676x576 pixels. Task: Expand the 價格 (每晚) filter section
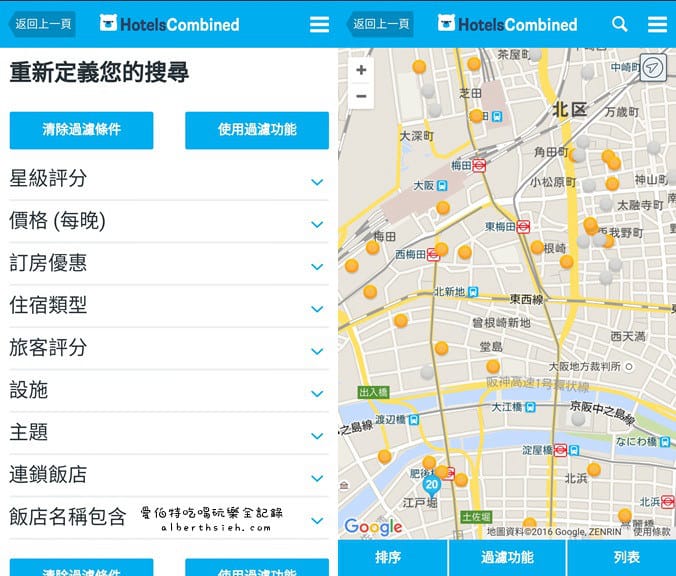pyautogui.click(x=169, y=221)
